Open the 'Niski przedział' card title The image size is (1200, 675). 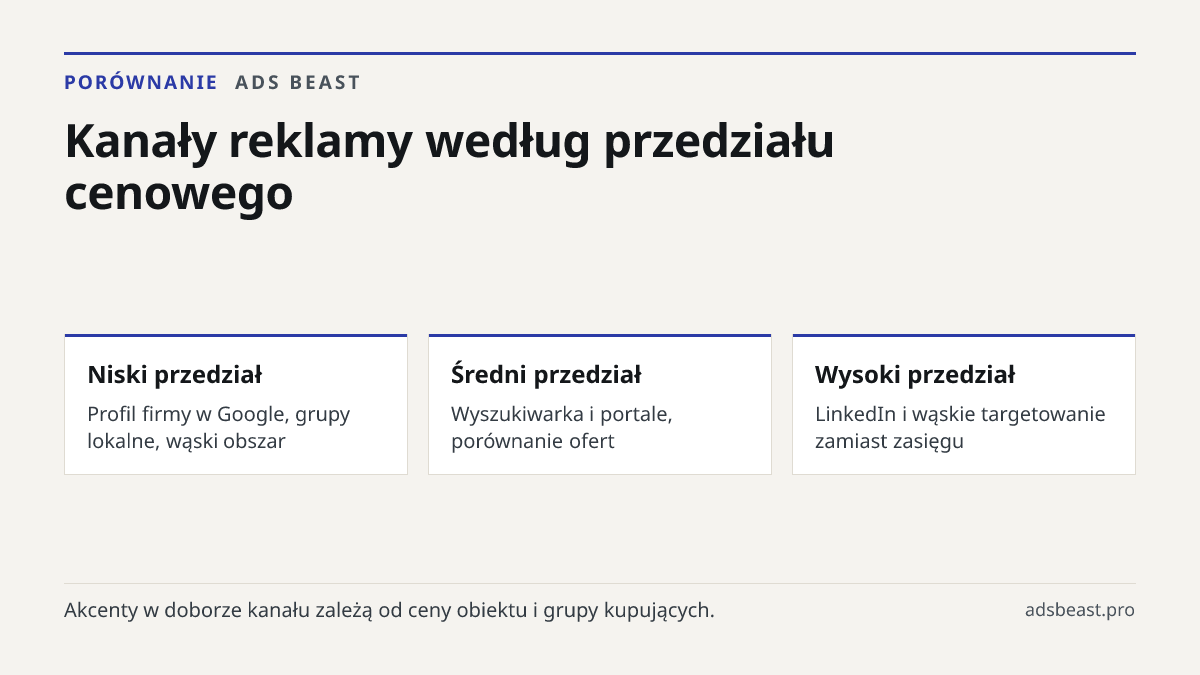175,375
